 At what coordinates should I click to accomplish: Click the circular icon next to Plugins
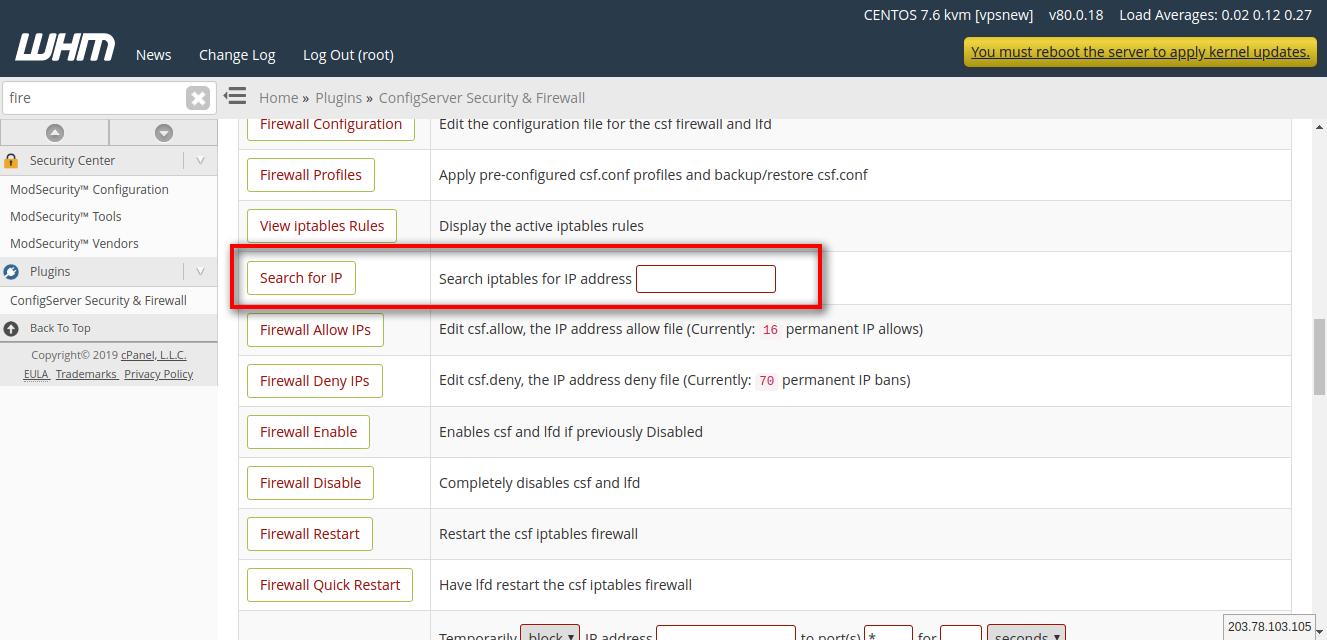tap(10, 271)
